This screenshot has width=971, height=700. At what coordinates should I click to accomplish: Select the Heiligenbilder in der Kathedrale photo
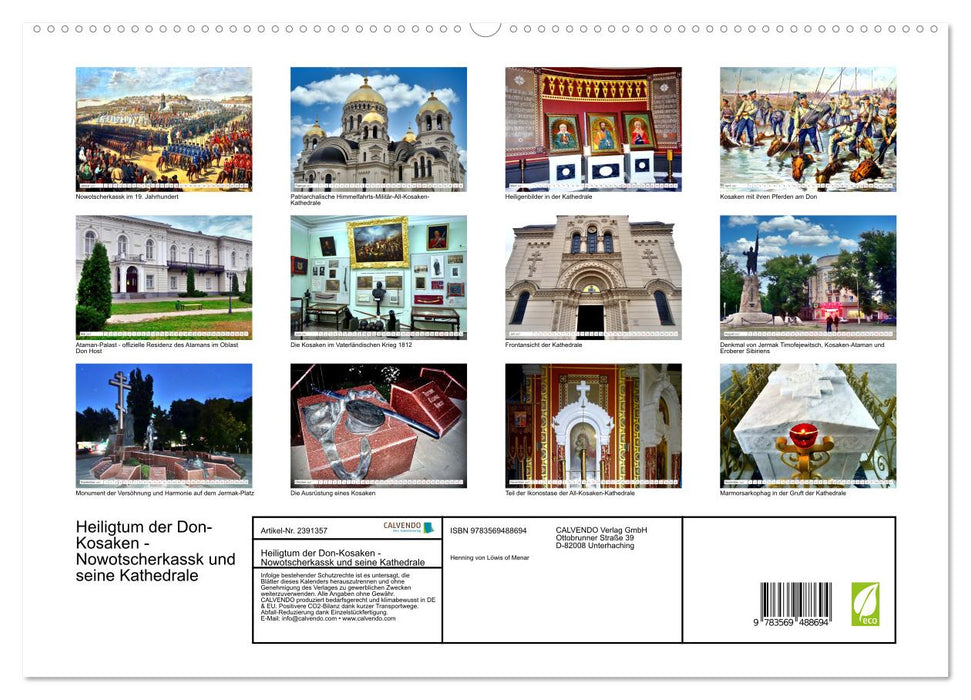click(x=593, y=129)
